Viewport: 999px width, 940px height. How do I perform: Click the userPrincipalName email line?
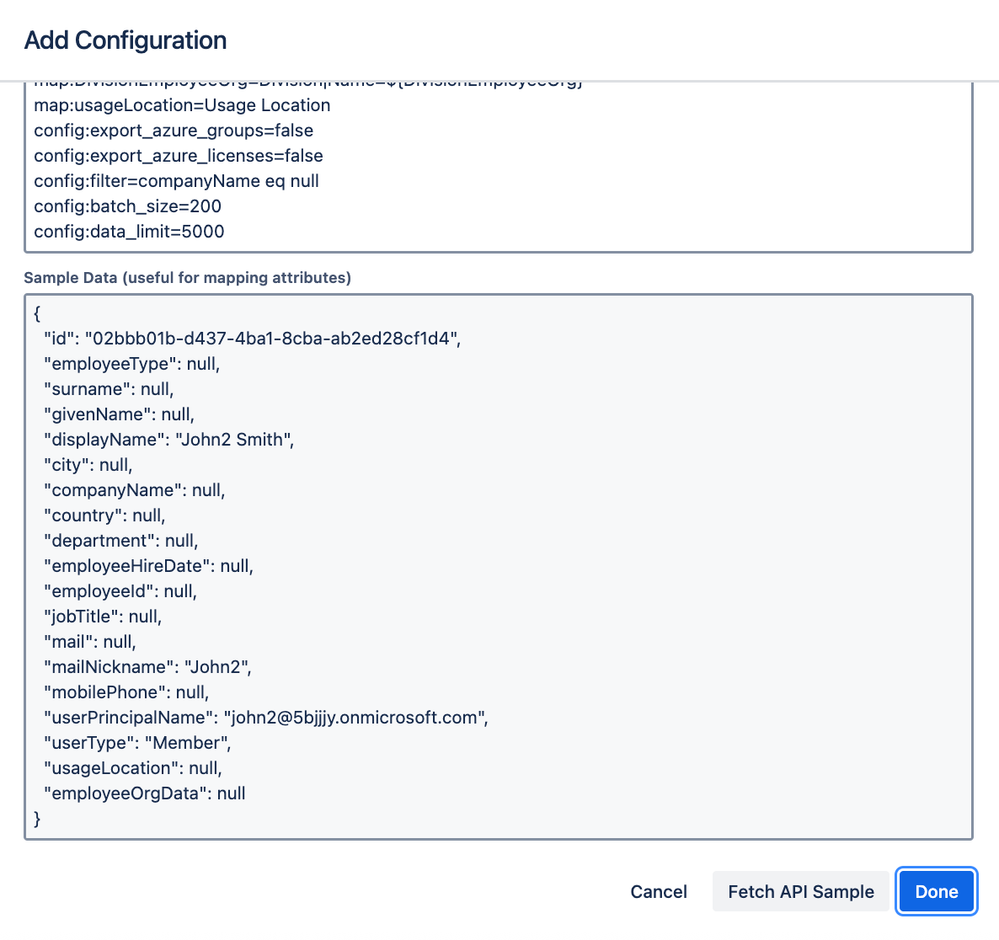pyautogui.click(x=265, y=717)
